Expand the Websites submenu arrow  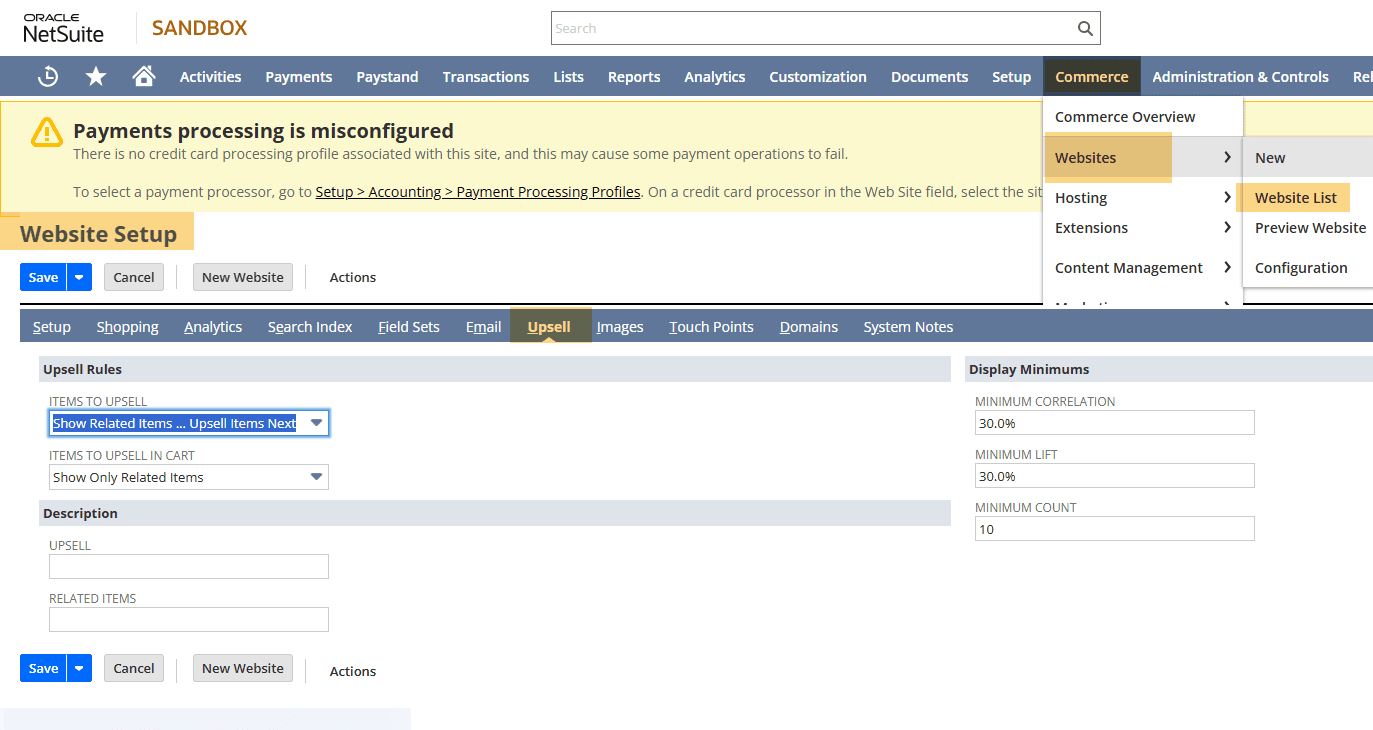[x=1227, y=157]
